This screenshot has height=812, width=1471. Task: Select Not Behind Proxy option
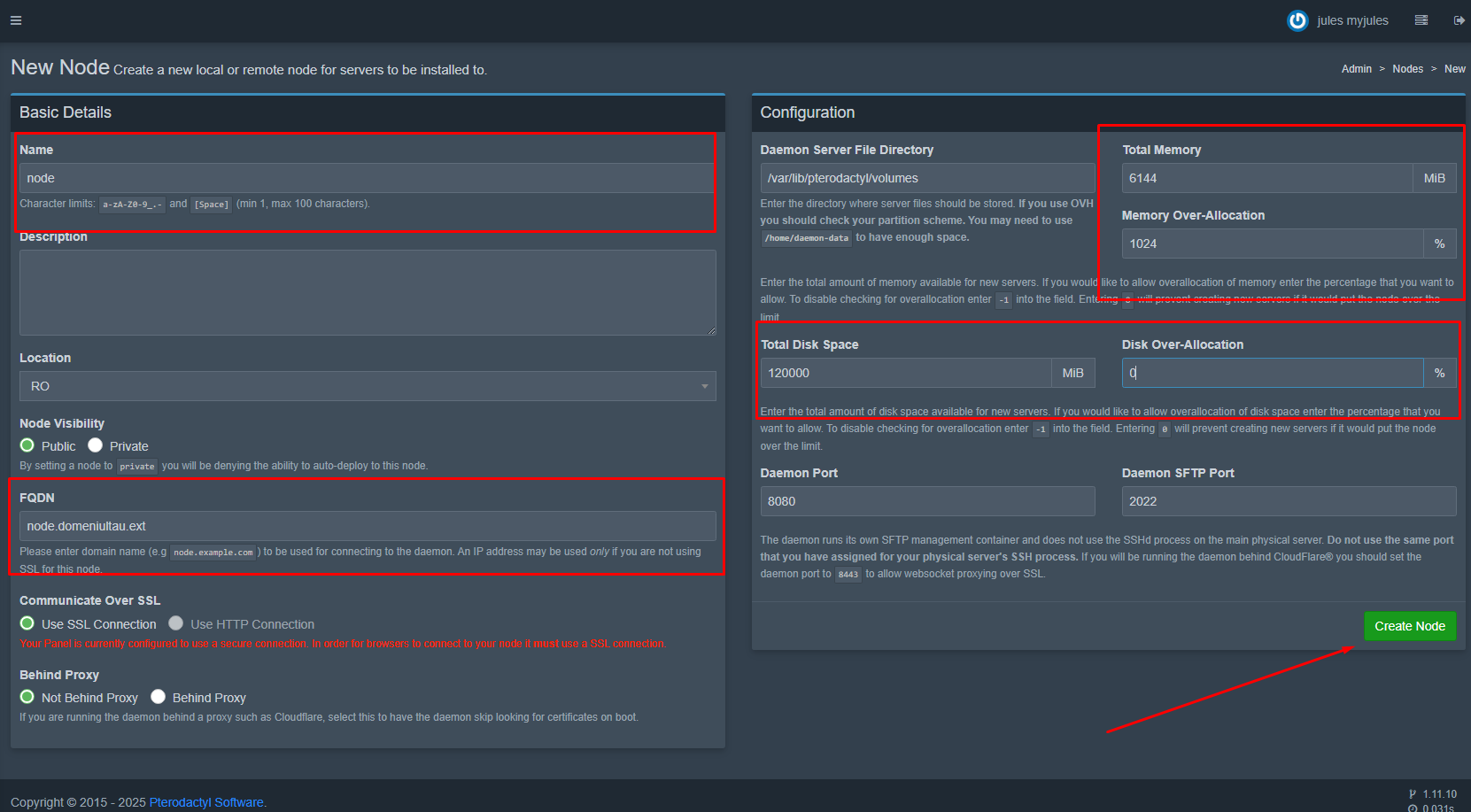pos(27,697)
